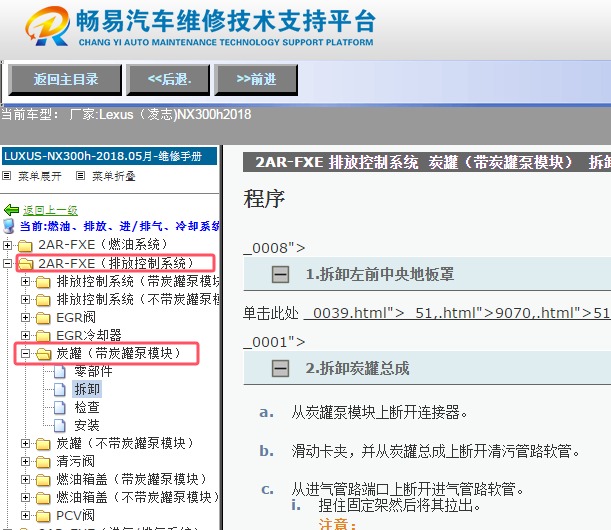Select PCV阀 folder label

click(x=75, y=516)
